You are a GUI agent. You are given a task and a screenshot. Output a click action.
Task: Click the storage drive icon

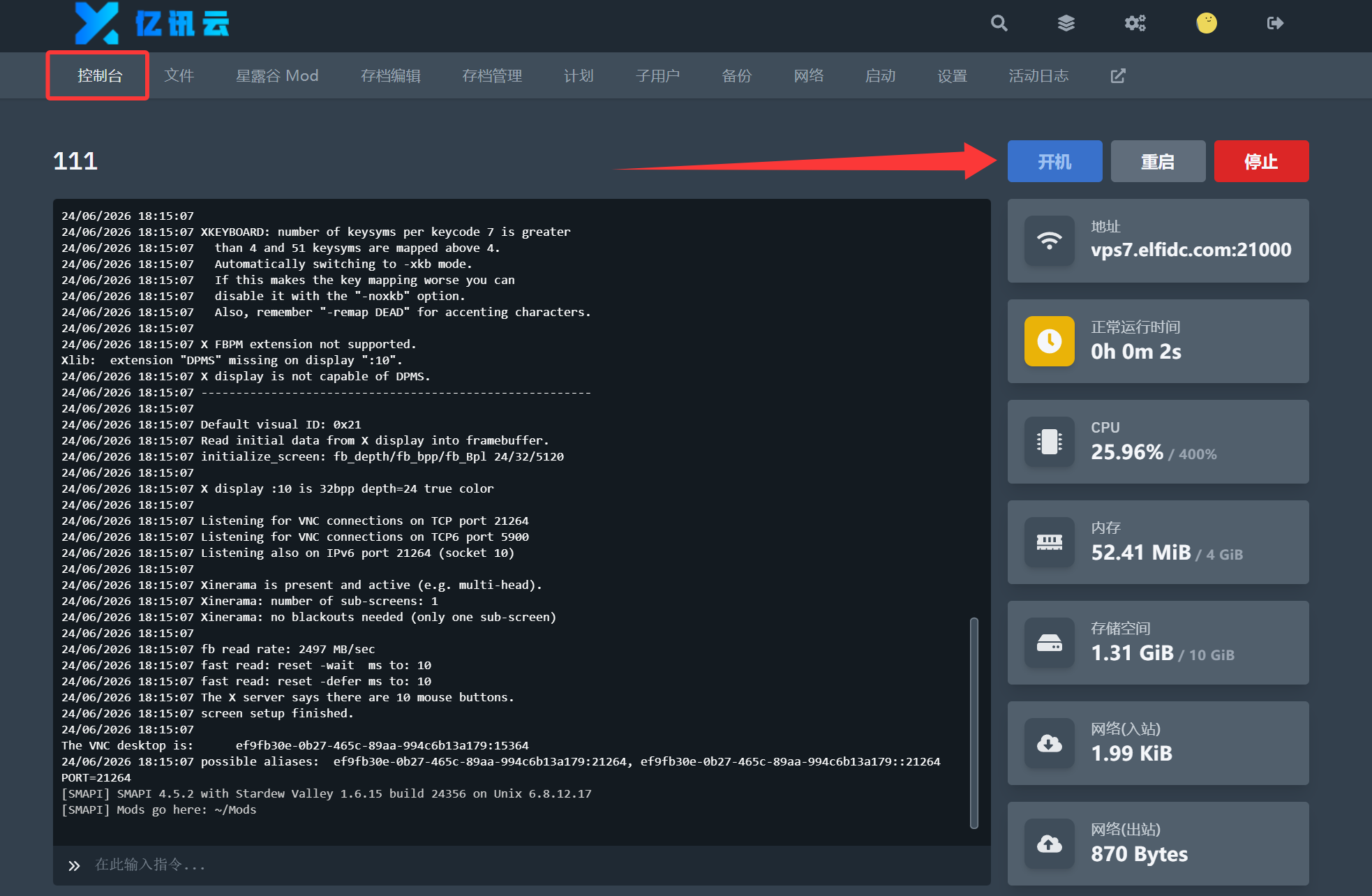pyautogui.click(x=1049, y=643)
